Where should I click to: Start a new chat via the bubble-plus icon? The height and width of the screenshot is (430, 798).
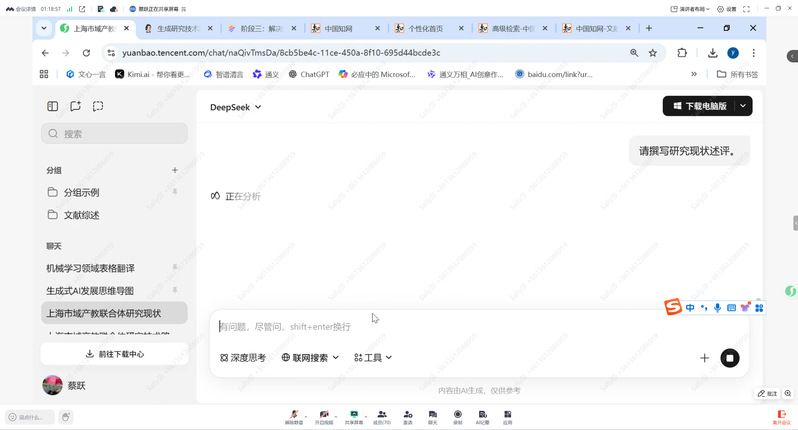click(75, 106)
